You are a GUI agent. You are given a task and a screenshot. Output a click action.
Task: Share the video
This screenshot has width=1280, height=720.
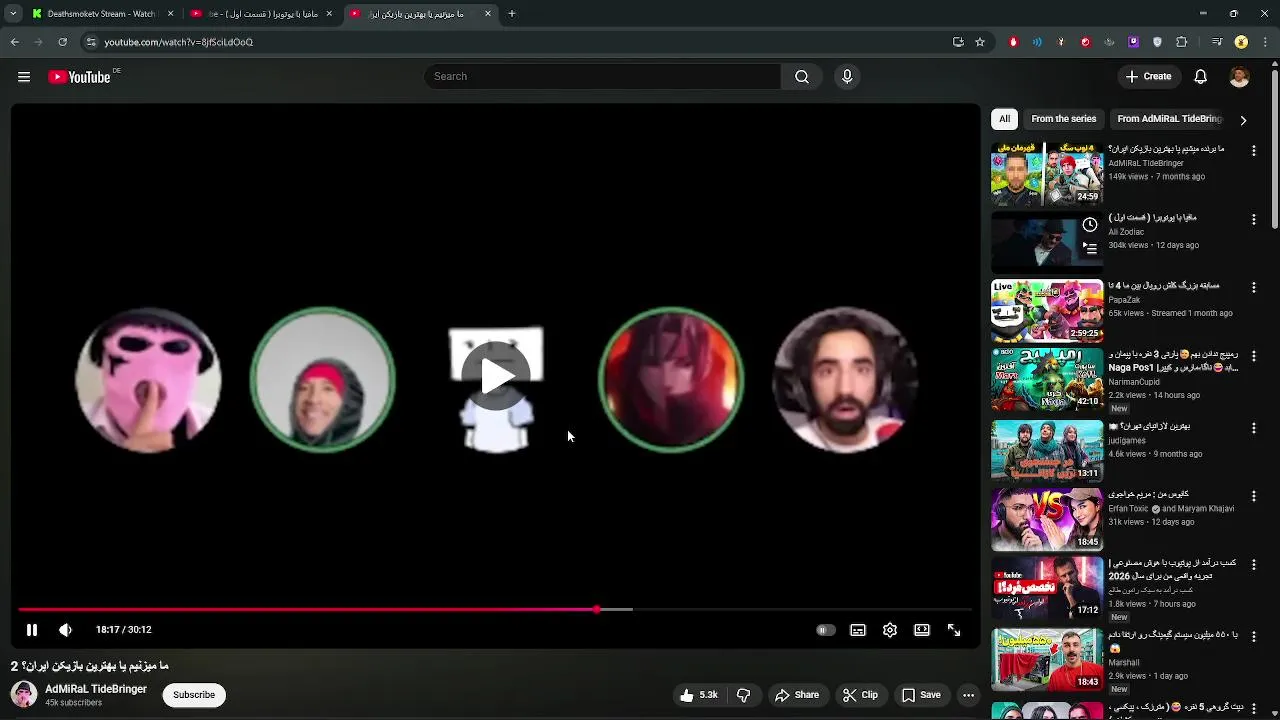coord(797,695)
